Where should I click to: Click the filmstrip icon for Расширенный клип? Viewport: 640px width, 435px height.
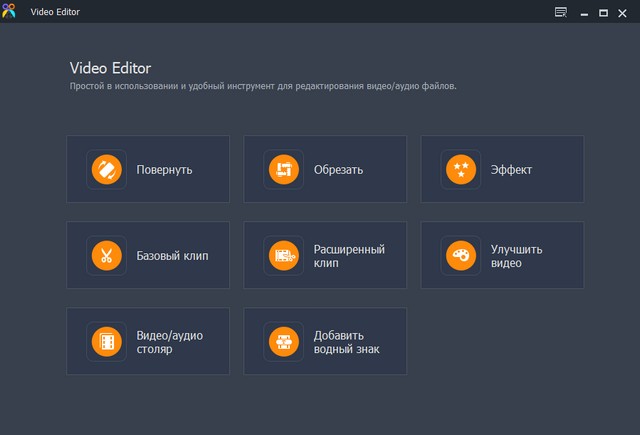click(284, 255)
